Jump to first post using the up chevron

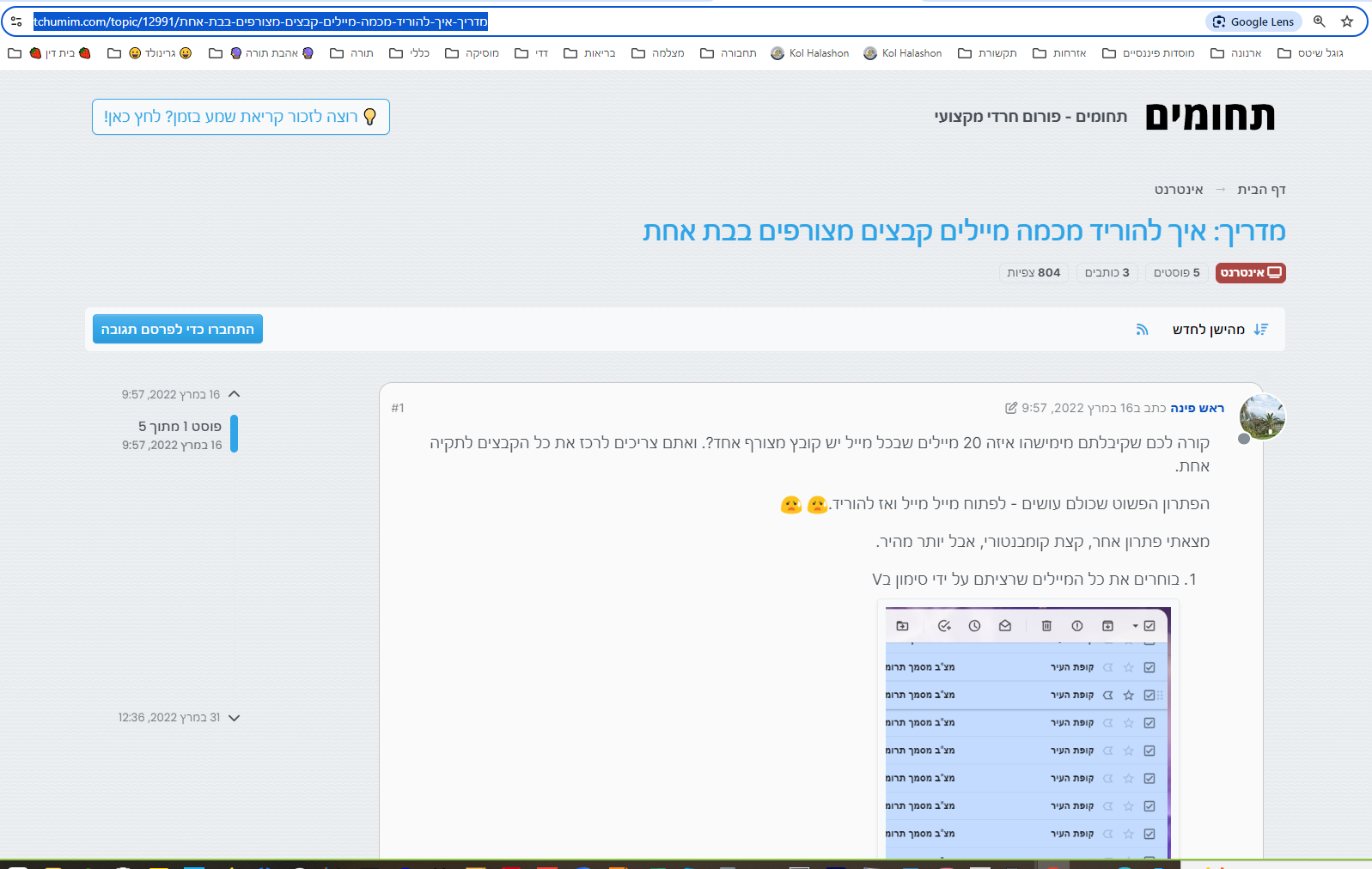point(235,394)
